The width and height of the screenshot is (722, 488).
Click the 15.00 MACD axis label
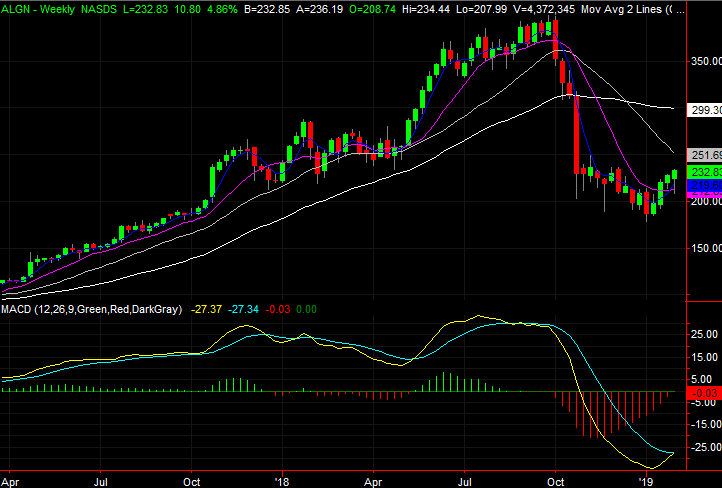click(705, 357)
